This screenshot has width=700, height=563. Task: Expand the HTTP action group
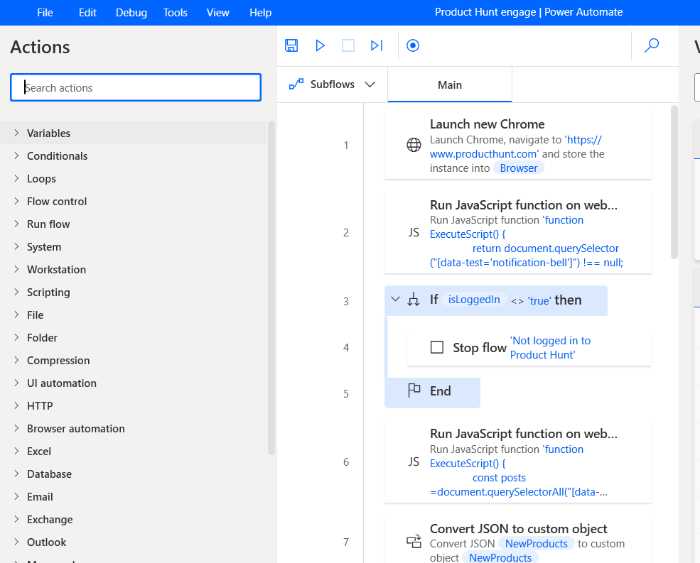(x=17, y=405)
